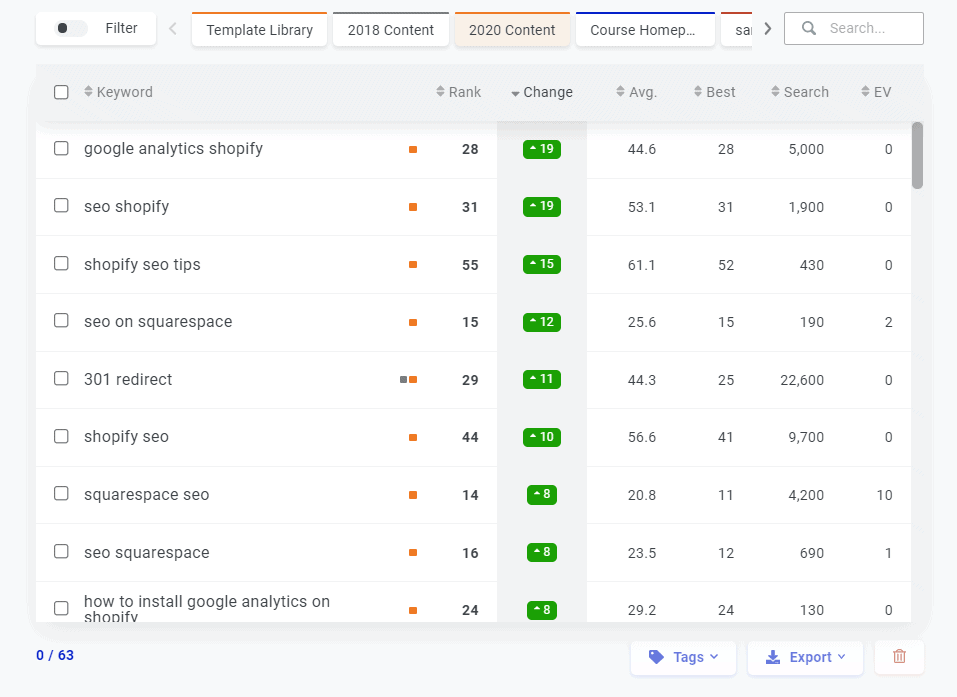
Task: Sort by Keyword column arrows
Action: (x=88, y=92)
